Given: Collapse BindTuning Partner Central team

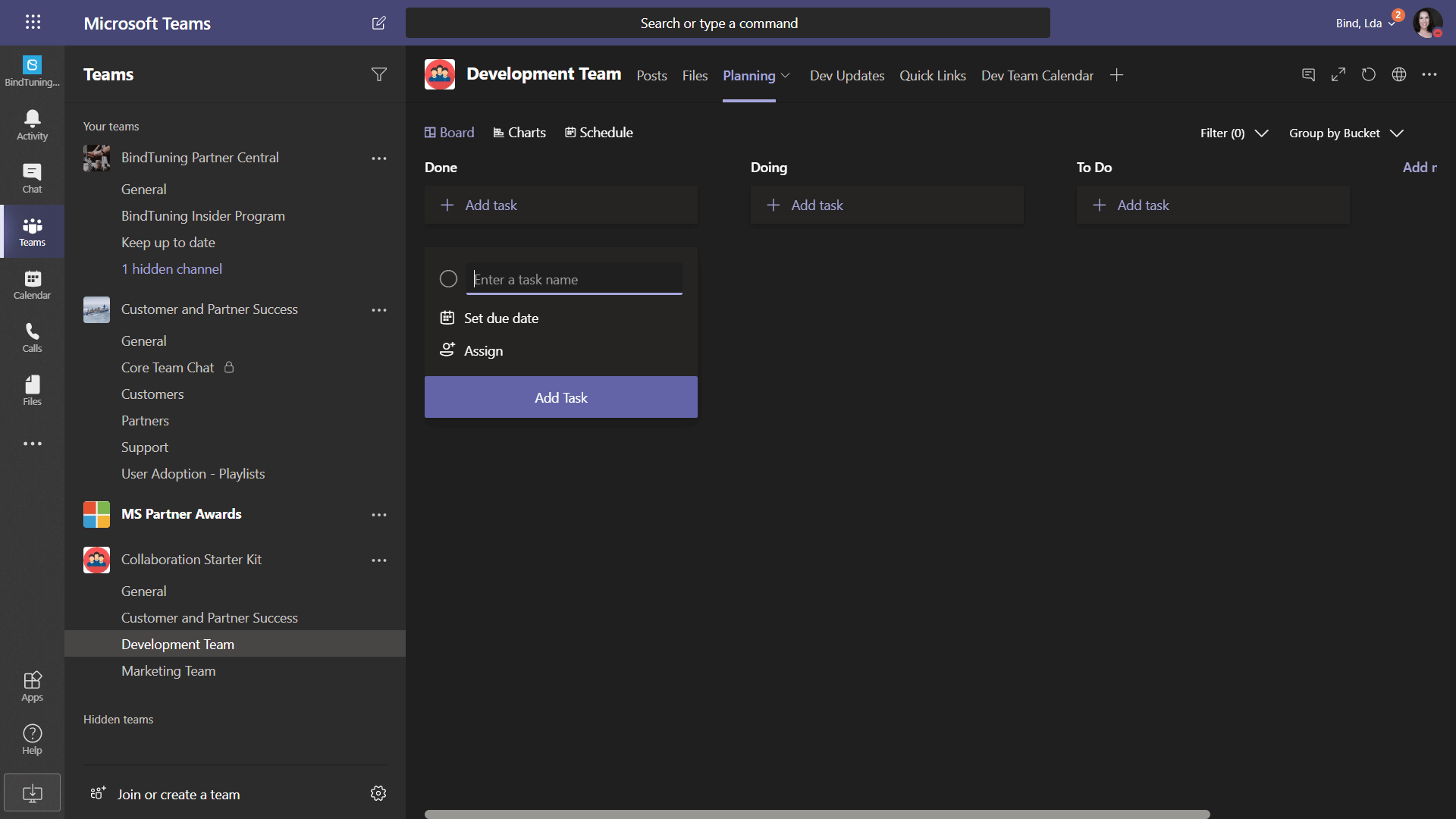Looking at the screenshot, I should pyautogui.click(x=200, y=158).
